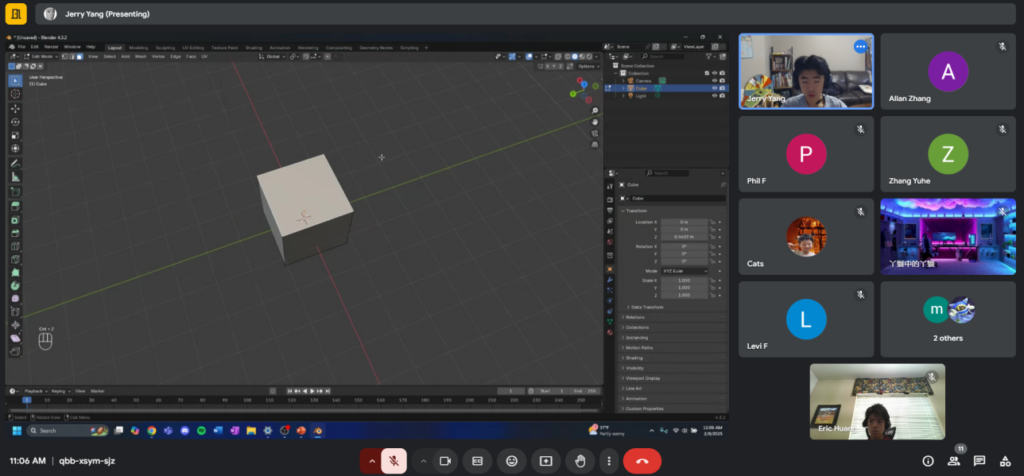Select the Poly Build tool
The height and width of the screenshot is (476, 1024).
[x=15, y=272]
